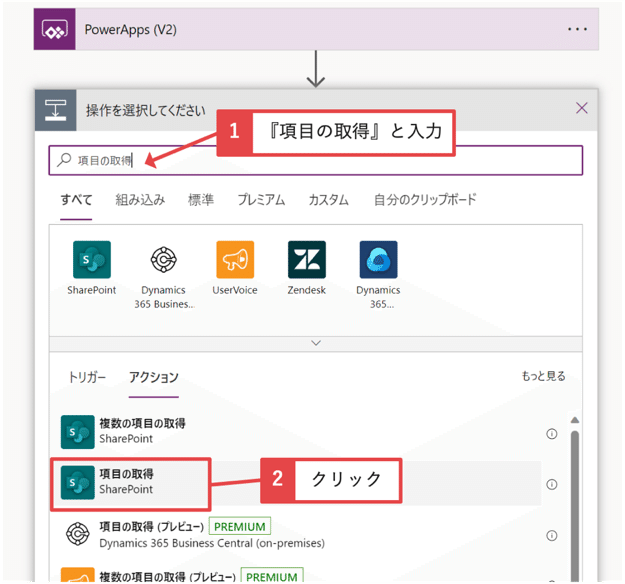Click the magnifier search icon

click(64, 160)
